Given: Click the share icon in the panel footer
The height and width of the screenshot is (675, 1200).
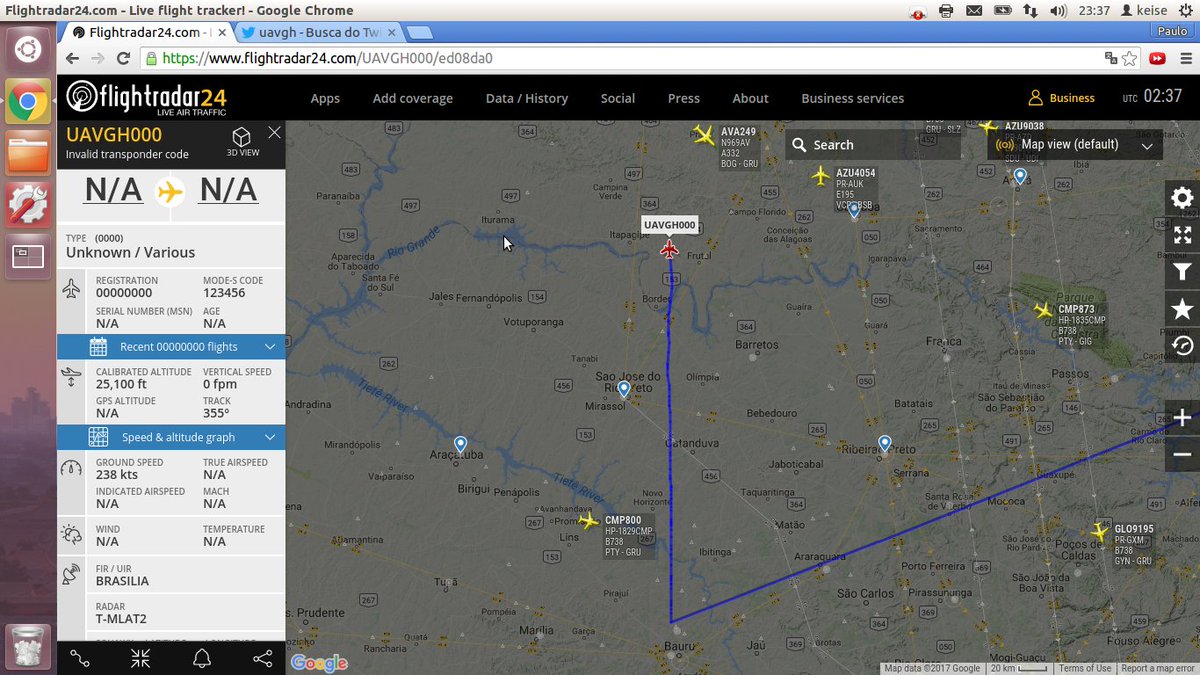Looking at the screenshot, I should click(263, 658).
